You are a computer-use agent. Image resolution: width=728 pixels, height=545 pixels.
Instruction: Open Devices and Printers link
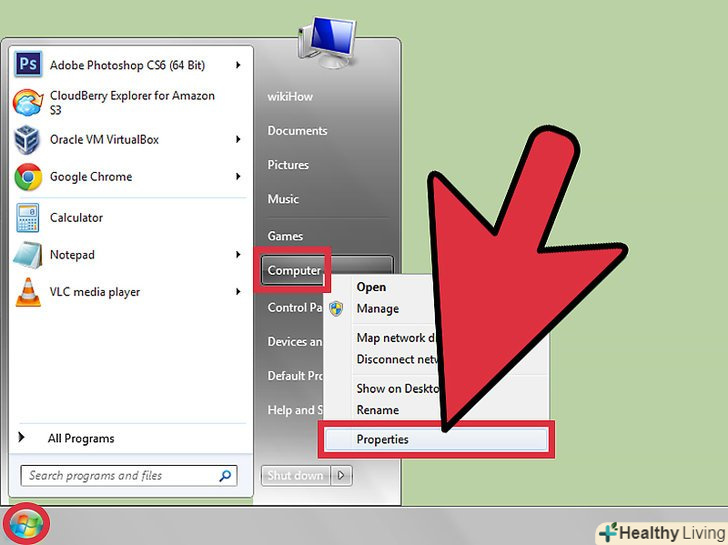click(295, 342)
